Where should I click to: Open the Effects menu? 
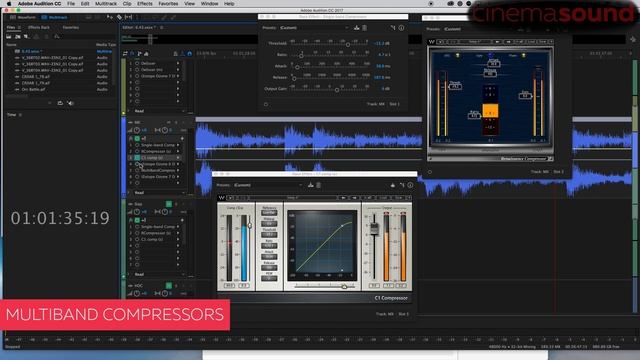point(144,4)
